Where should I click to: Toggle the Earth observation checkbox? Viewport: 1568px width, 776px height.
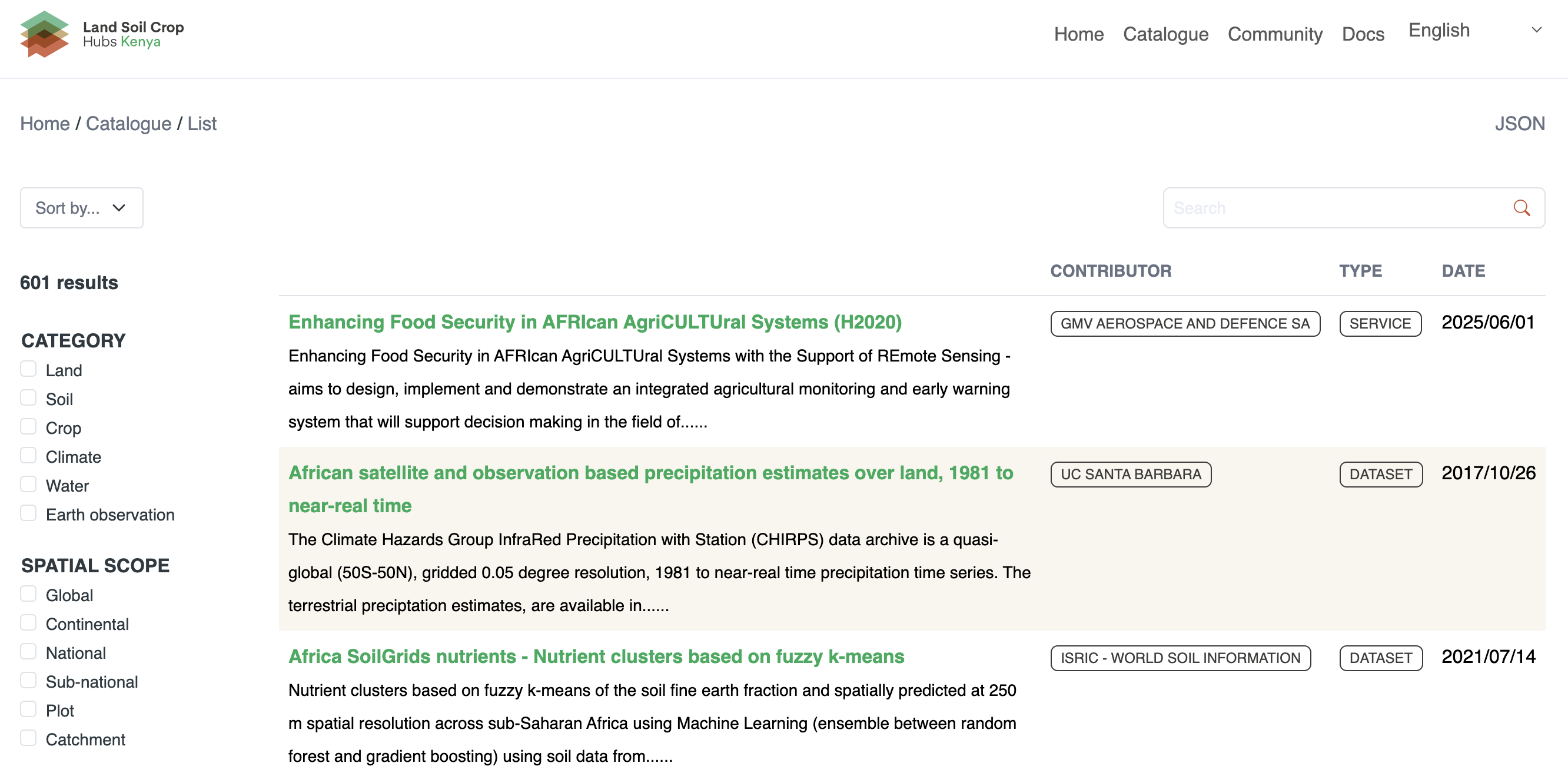click(29, 513)
